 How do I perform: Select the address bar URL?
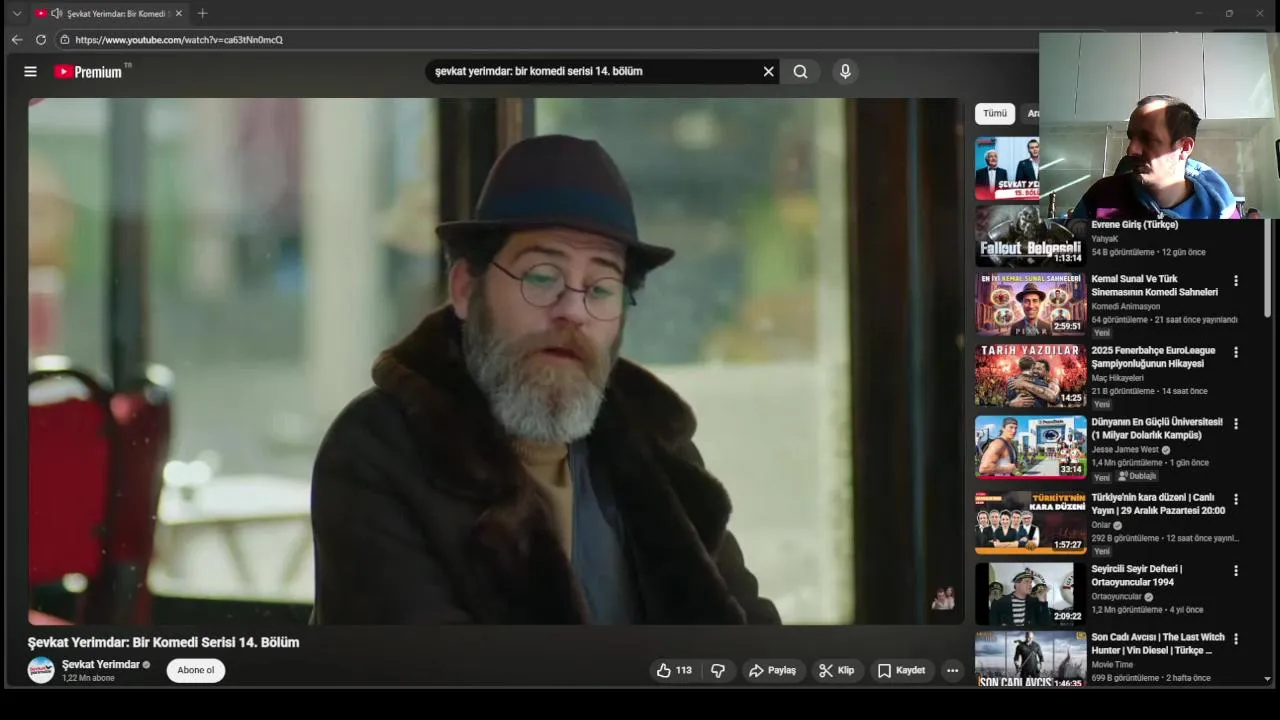[179, 40]
